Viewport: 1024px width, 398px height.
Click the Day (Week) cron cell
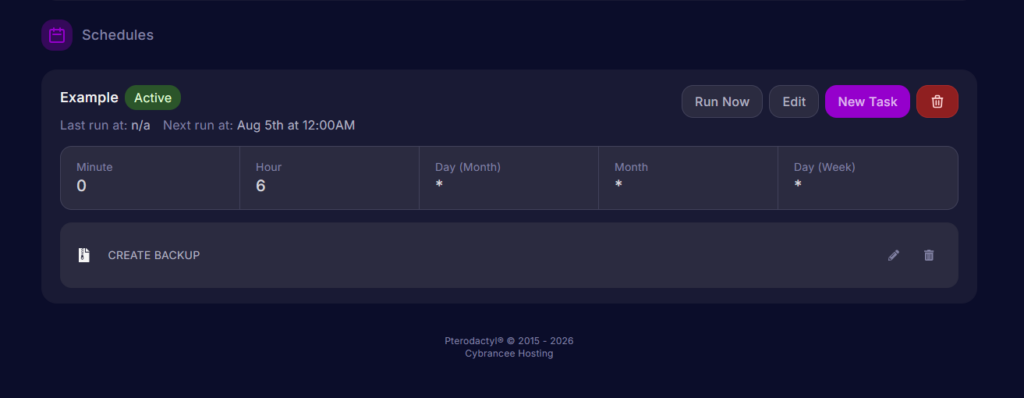pyautogui.click(x=868, y=178)
